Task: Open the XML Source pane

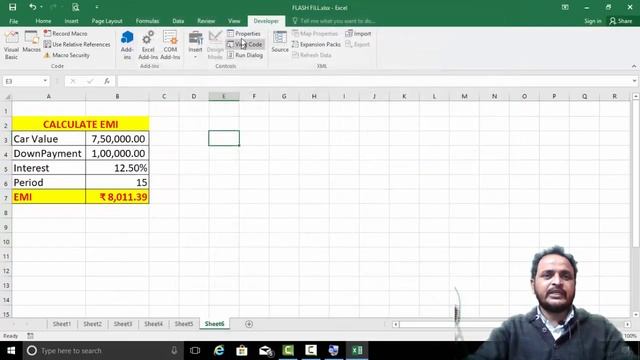Action: pos(280,42)
